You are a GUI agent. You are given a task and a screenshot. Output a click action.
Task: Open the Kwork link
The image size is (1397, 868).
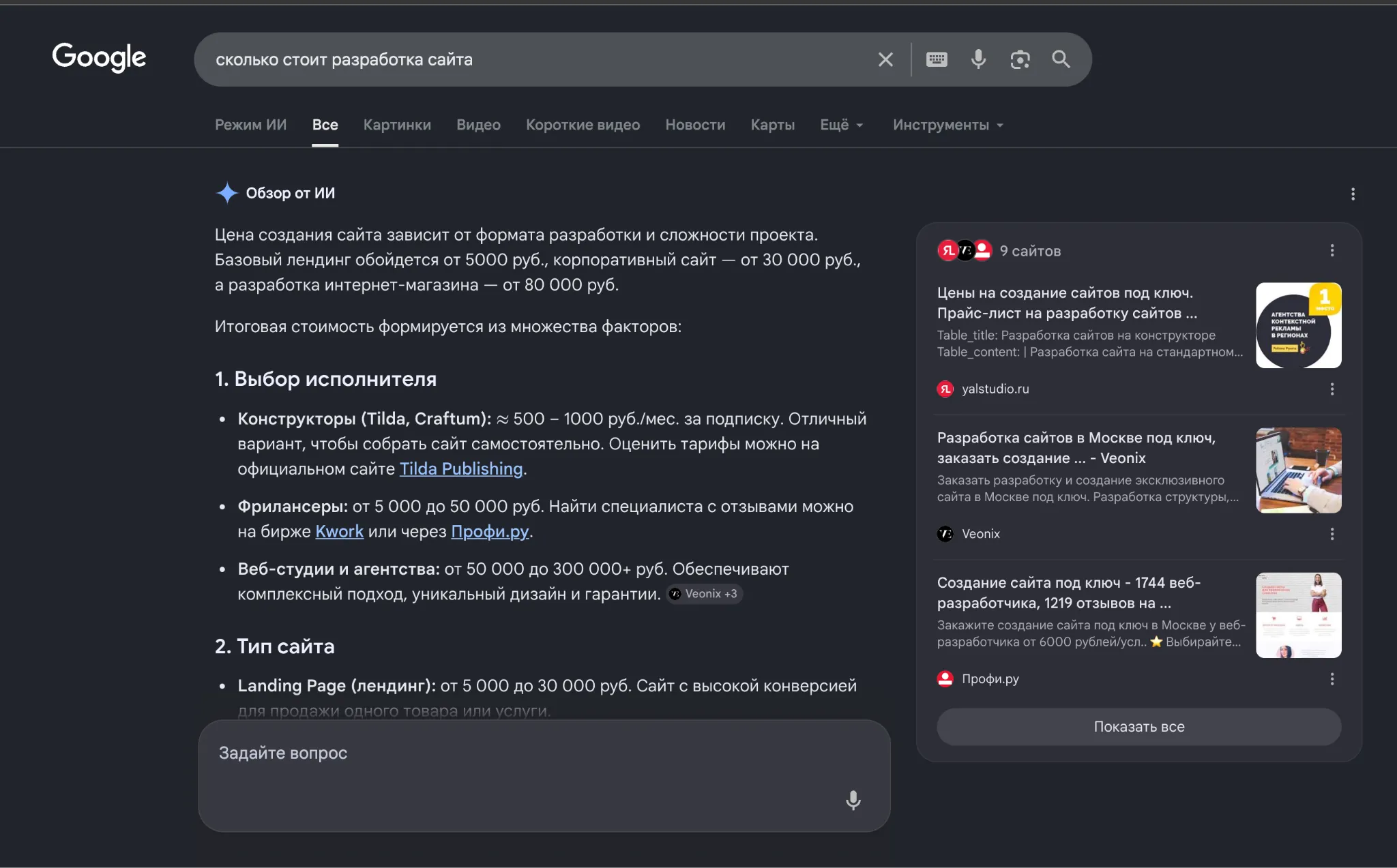339,532
